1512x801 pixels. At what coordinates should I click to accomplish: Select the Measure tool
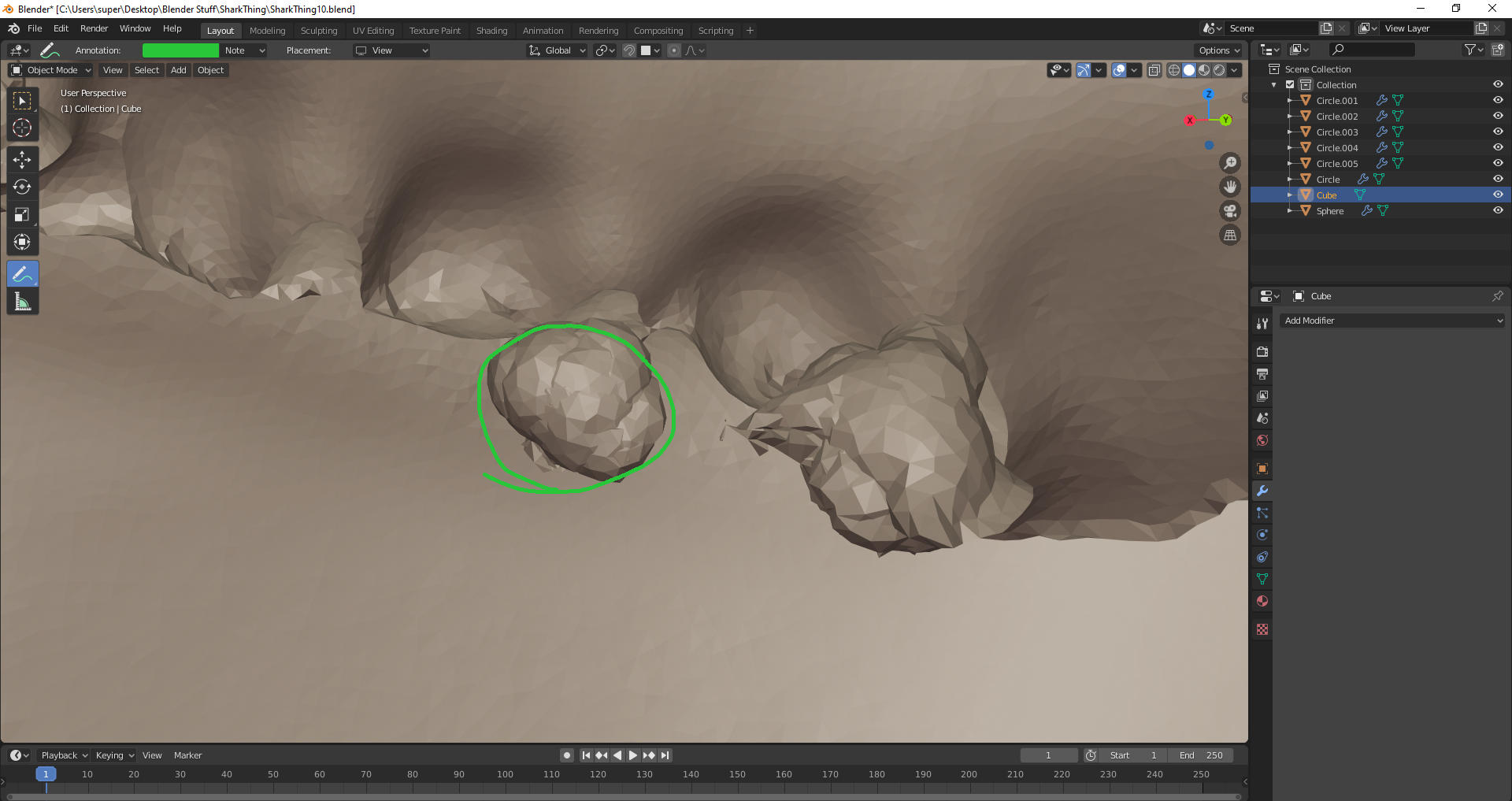point(22,302)
